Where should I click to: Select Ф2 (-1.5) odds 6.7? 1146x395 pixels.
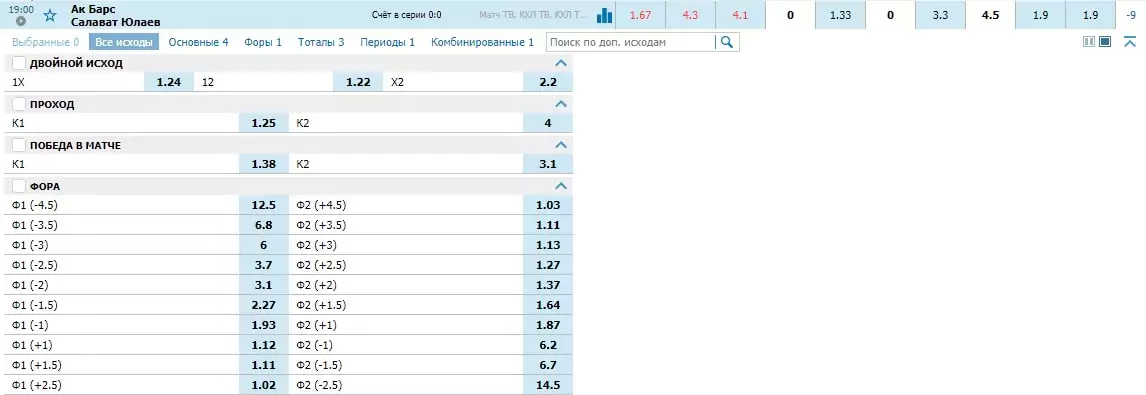pos(548,365)
